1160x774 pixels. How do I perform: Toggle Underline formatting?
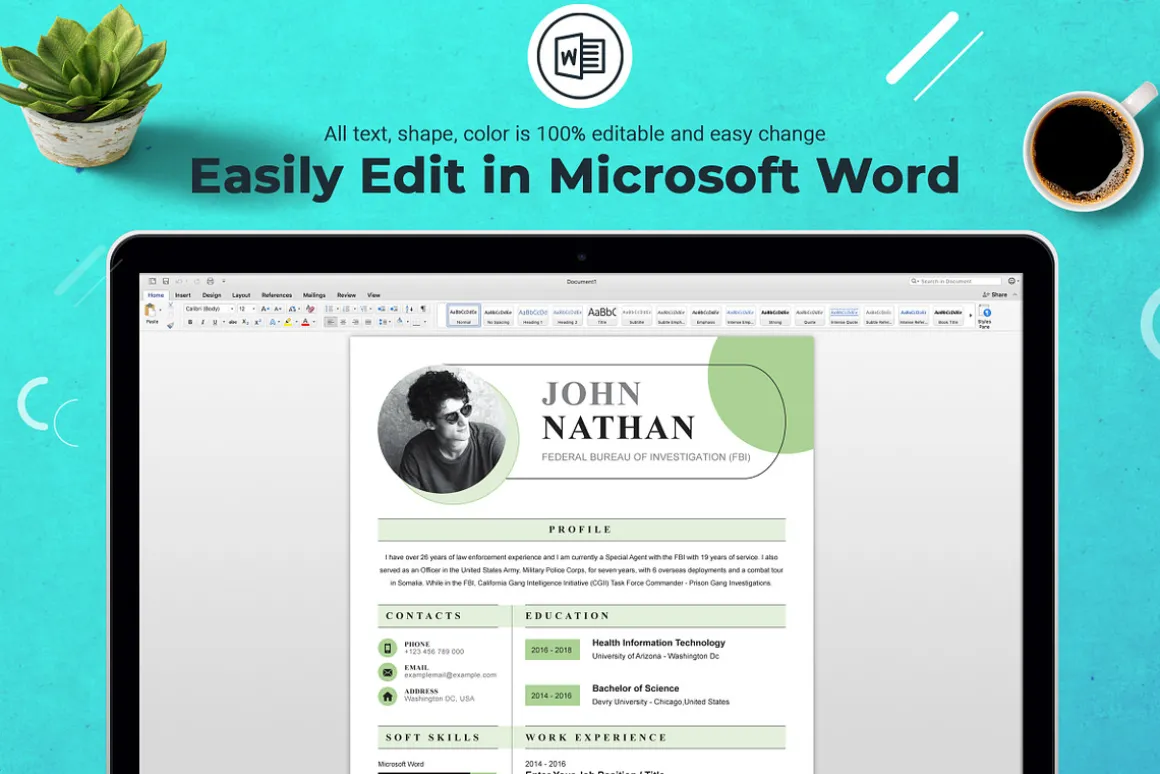click(x=215, y=322)
